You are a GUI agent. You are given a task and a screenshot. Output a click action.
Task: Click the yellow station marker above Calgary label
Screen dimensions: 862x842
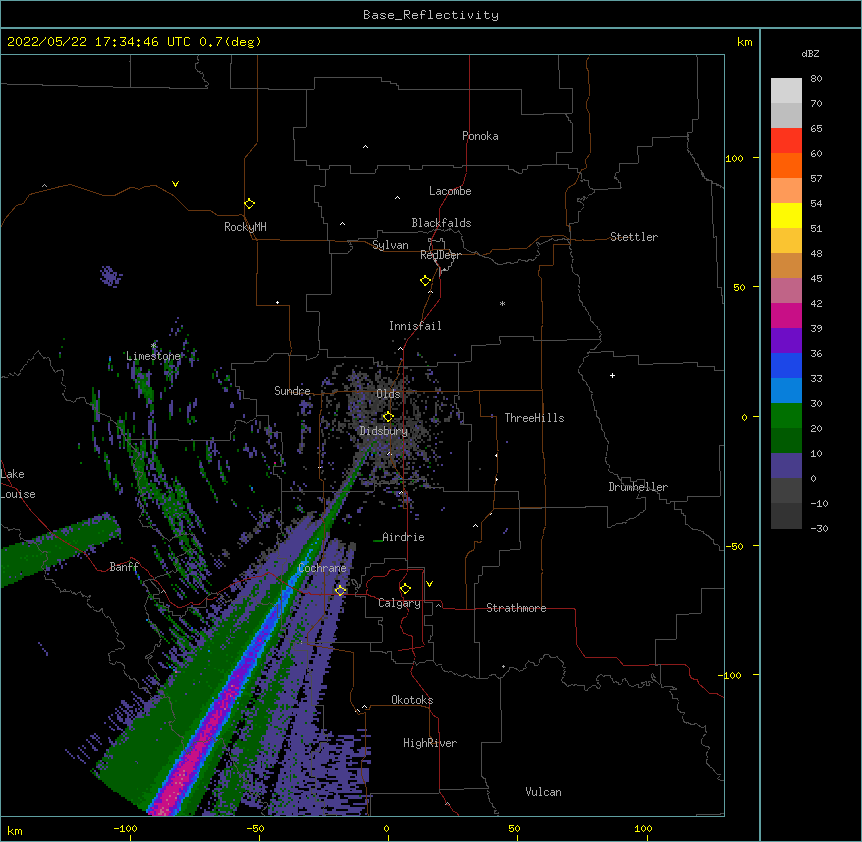point(405,589)
